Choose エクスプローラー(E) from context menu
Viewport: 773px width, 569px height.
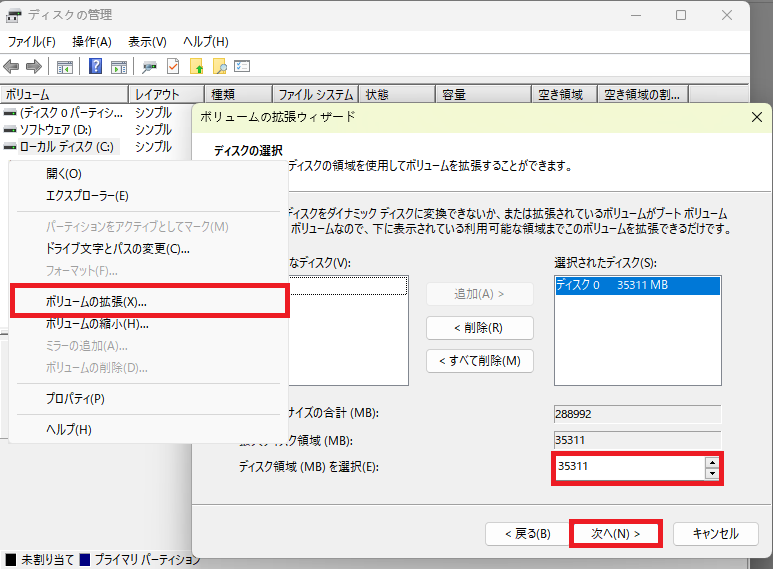coord(148,196)
